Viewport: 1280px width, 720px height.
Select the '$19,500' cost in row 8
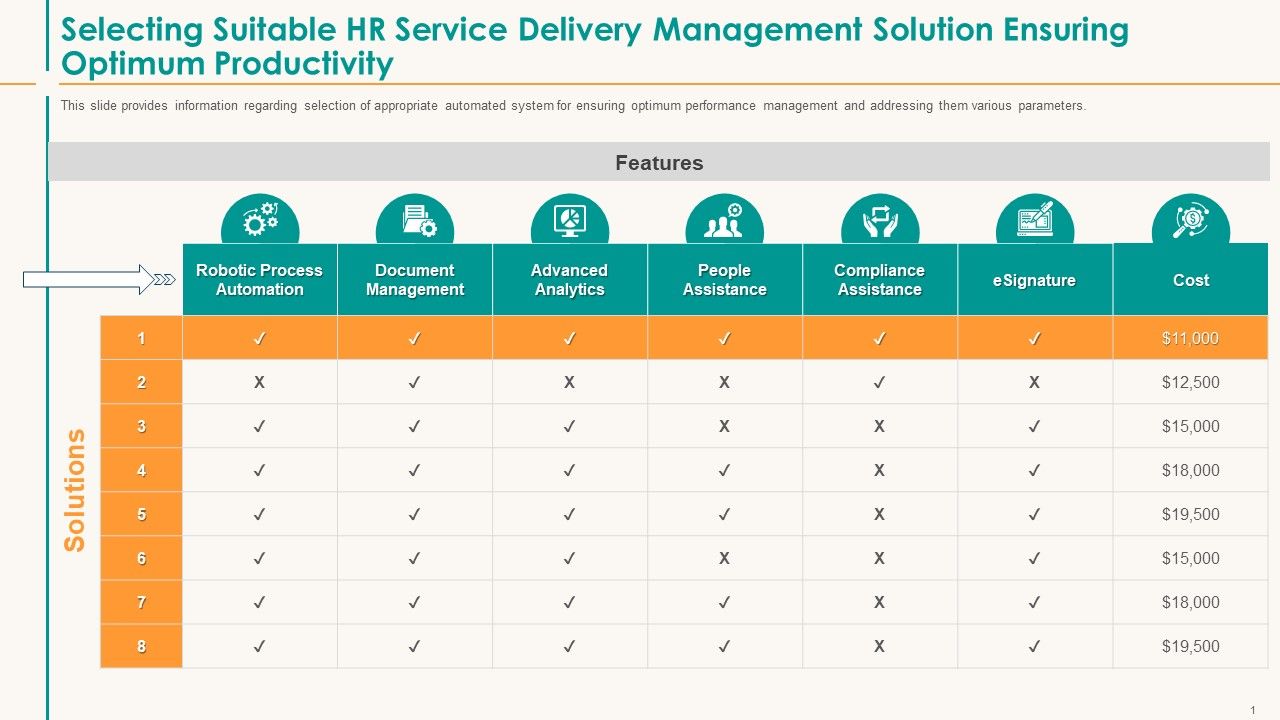(1190, 646)
